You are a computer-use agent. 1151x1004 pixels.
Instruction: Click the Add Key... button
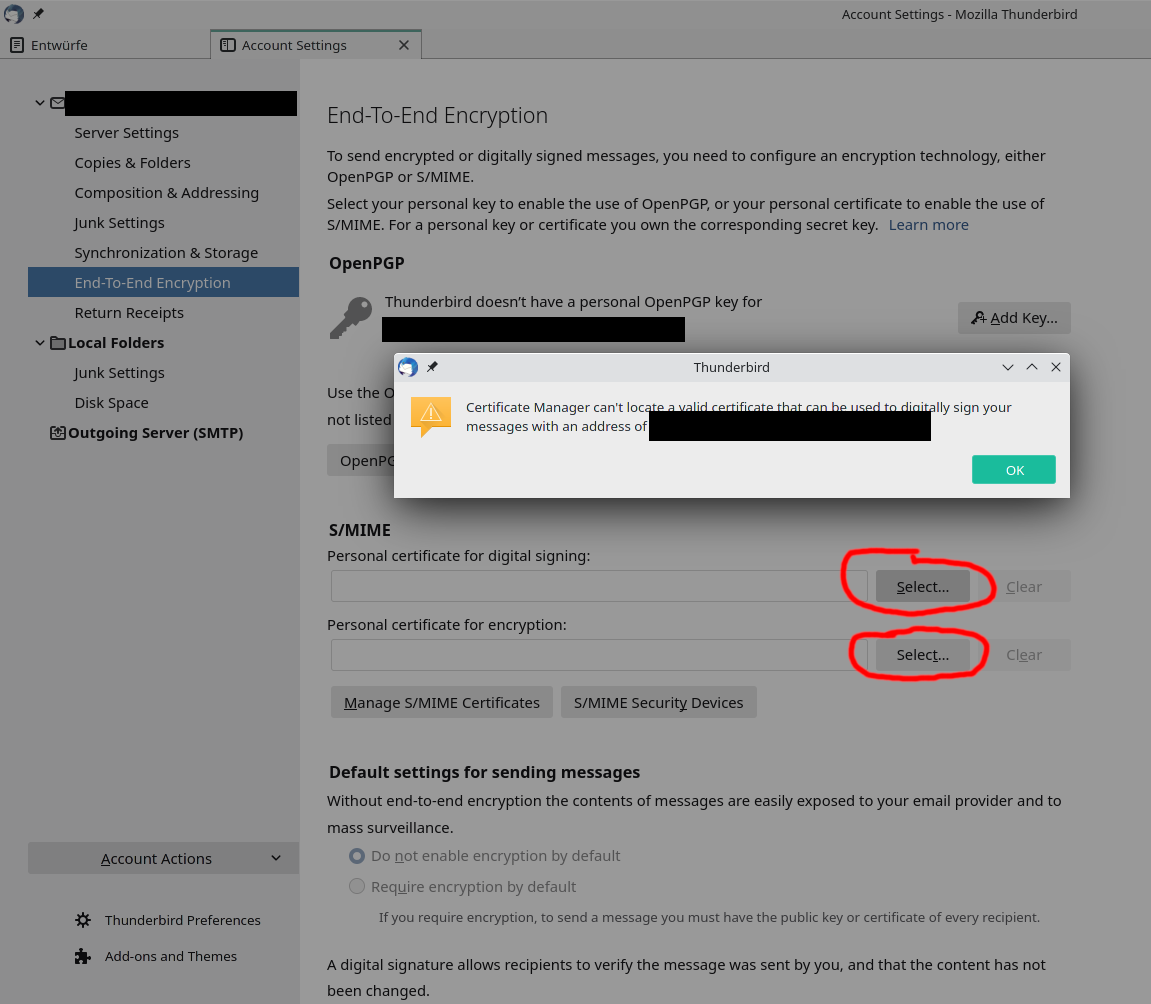pos(1014,318)
